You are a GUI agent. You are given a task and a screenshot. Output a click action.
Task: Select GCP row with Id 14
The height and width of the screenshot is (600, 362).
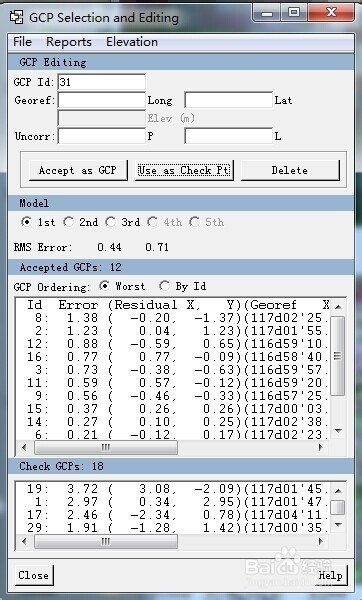173,422
